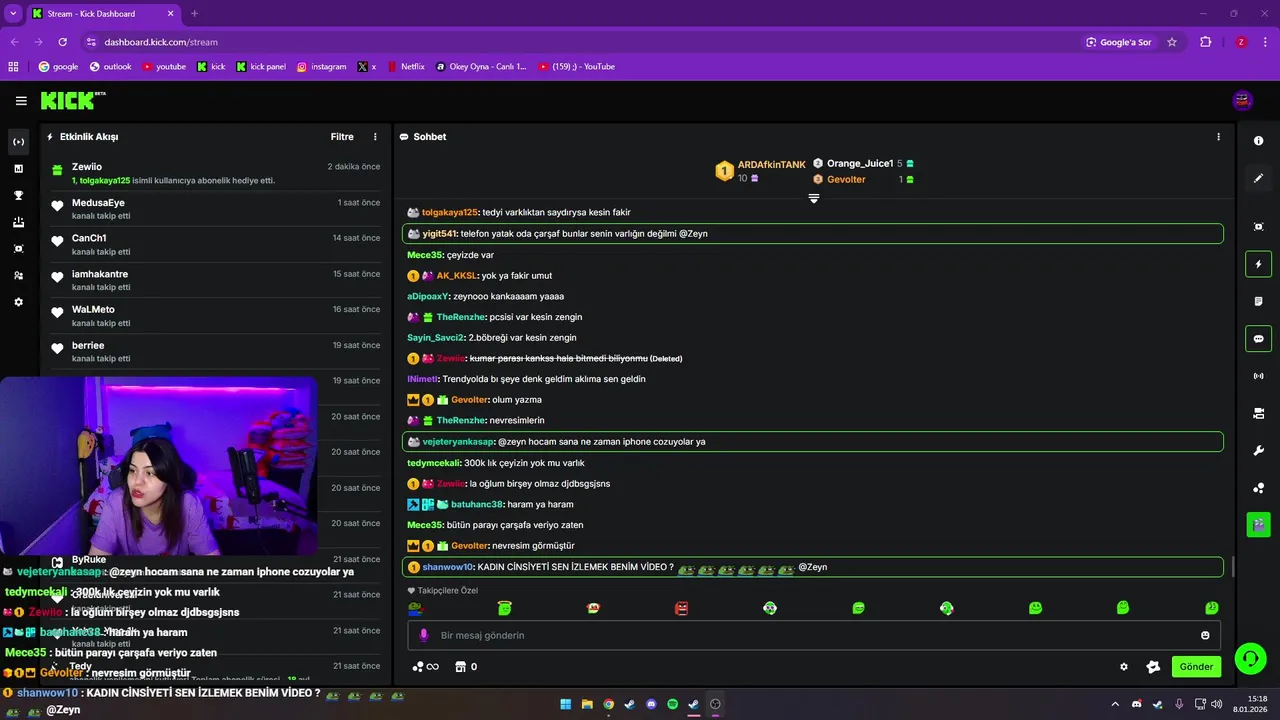Open the Stream section in left sidebar

click(18, 142)
